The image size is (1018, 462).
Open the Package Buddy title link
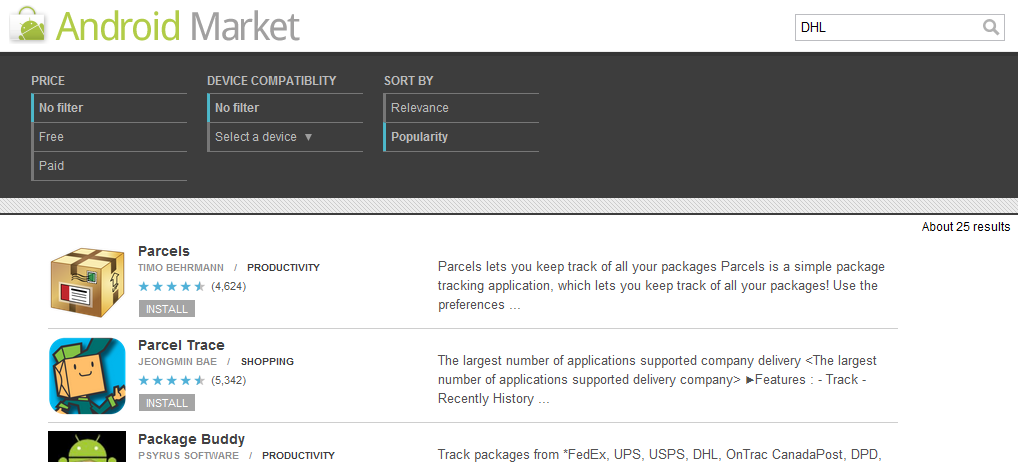(191, 439)
